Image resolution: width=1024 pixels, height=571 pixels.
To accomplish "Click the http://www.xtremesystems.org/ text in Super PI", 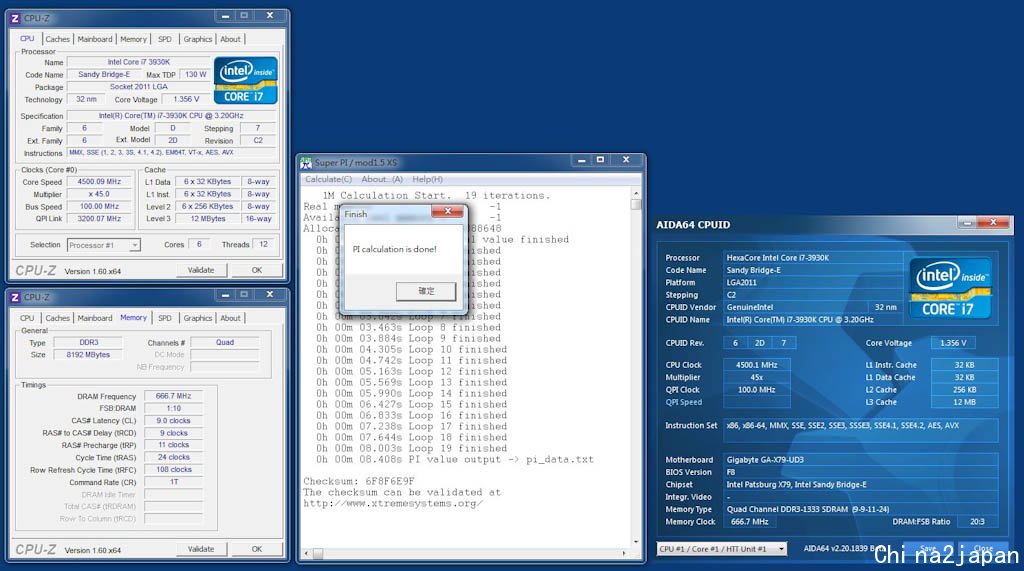I will (x=392, y=503).
